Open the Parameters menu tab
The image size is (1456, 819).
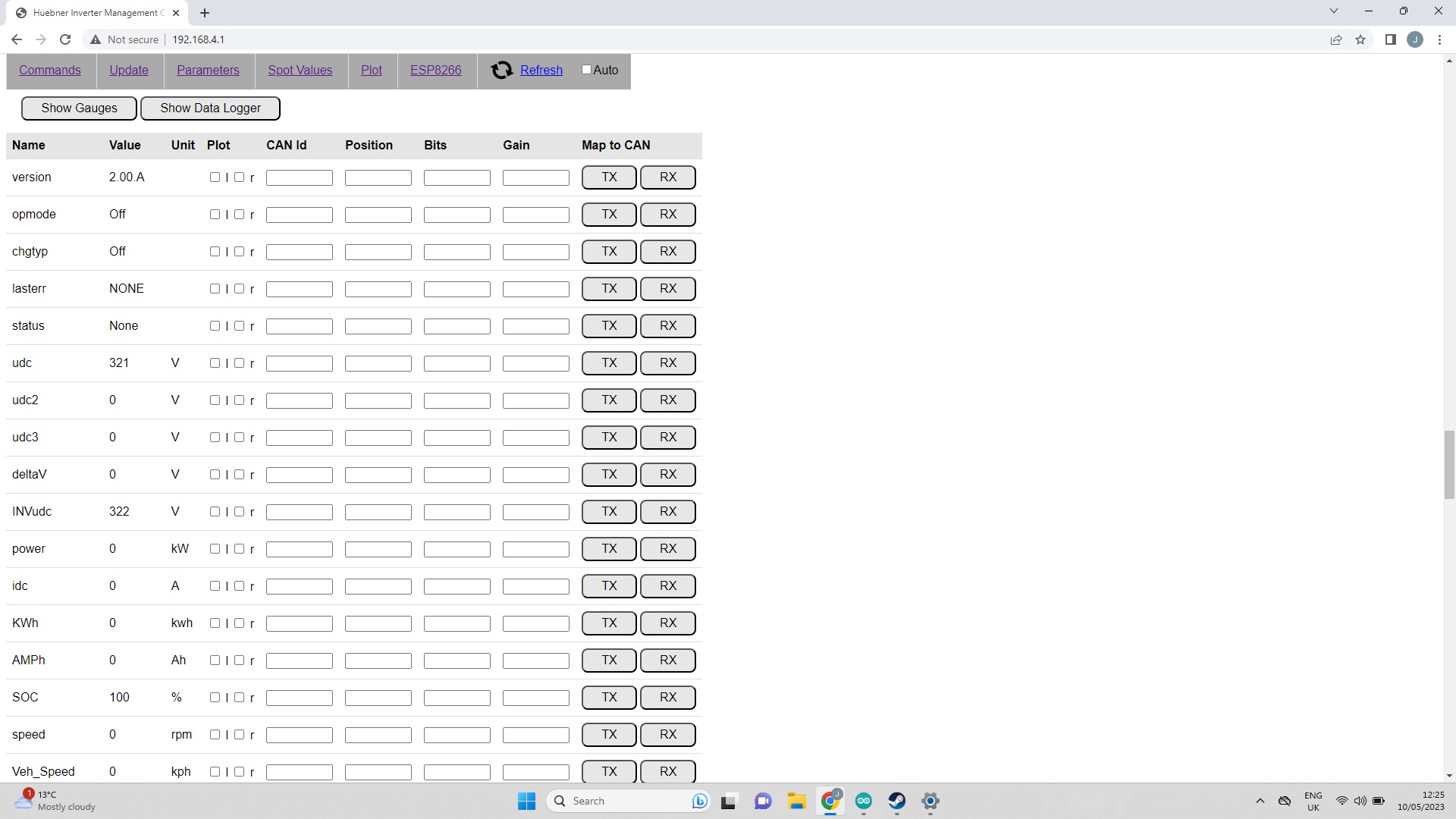point(208,70)
